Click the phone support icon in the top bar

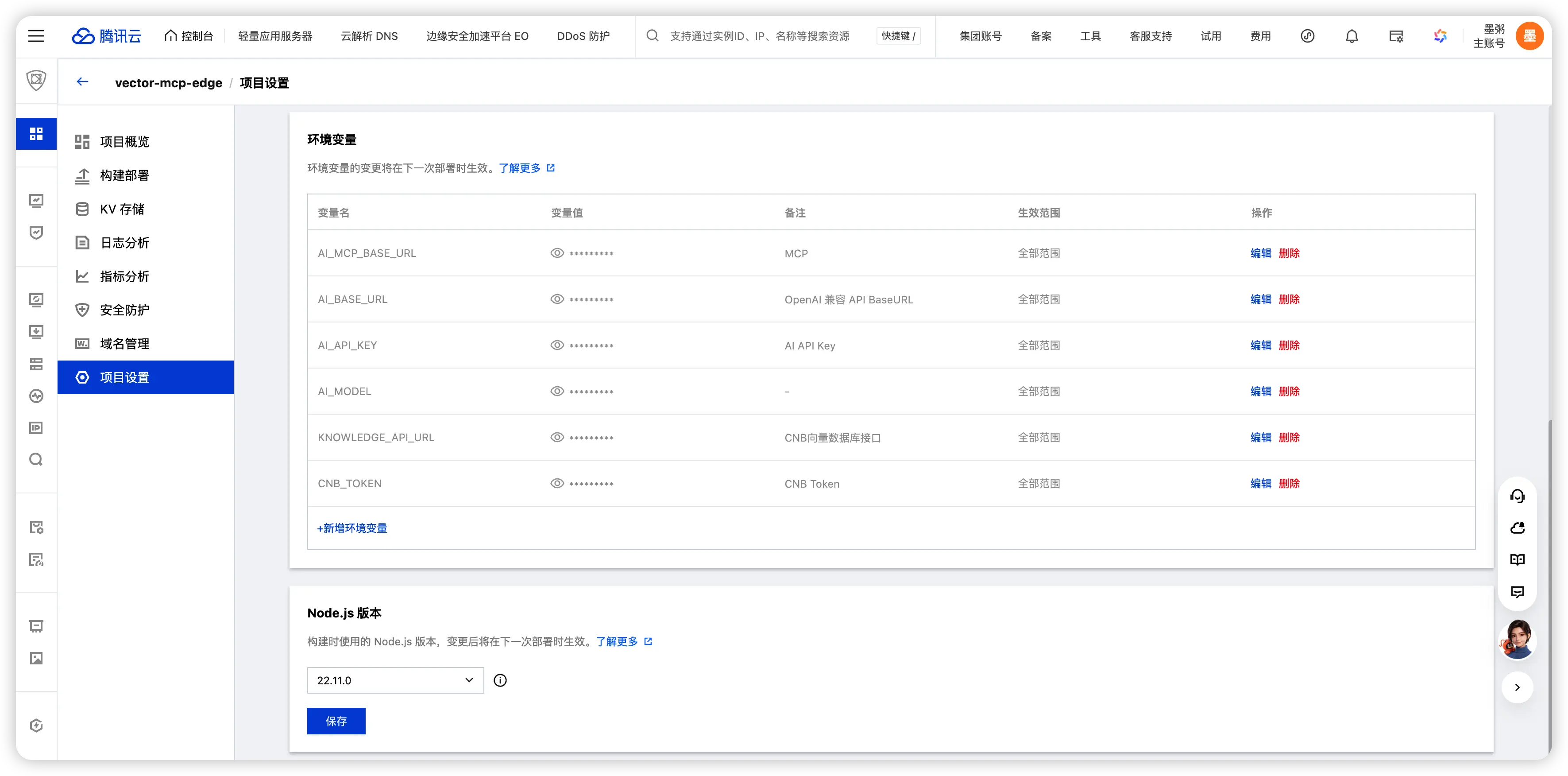pos(1308,36)
